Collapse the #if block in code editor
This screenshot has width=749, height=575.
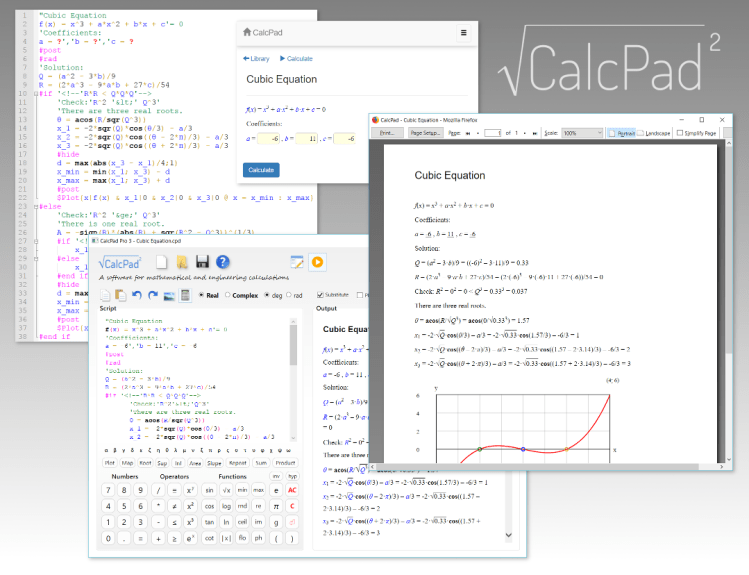(36, 94)
